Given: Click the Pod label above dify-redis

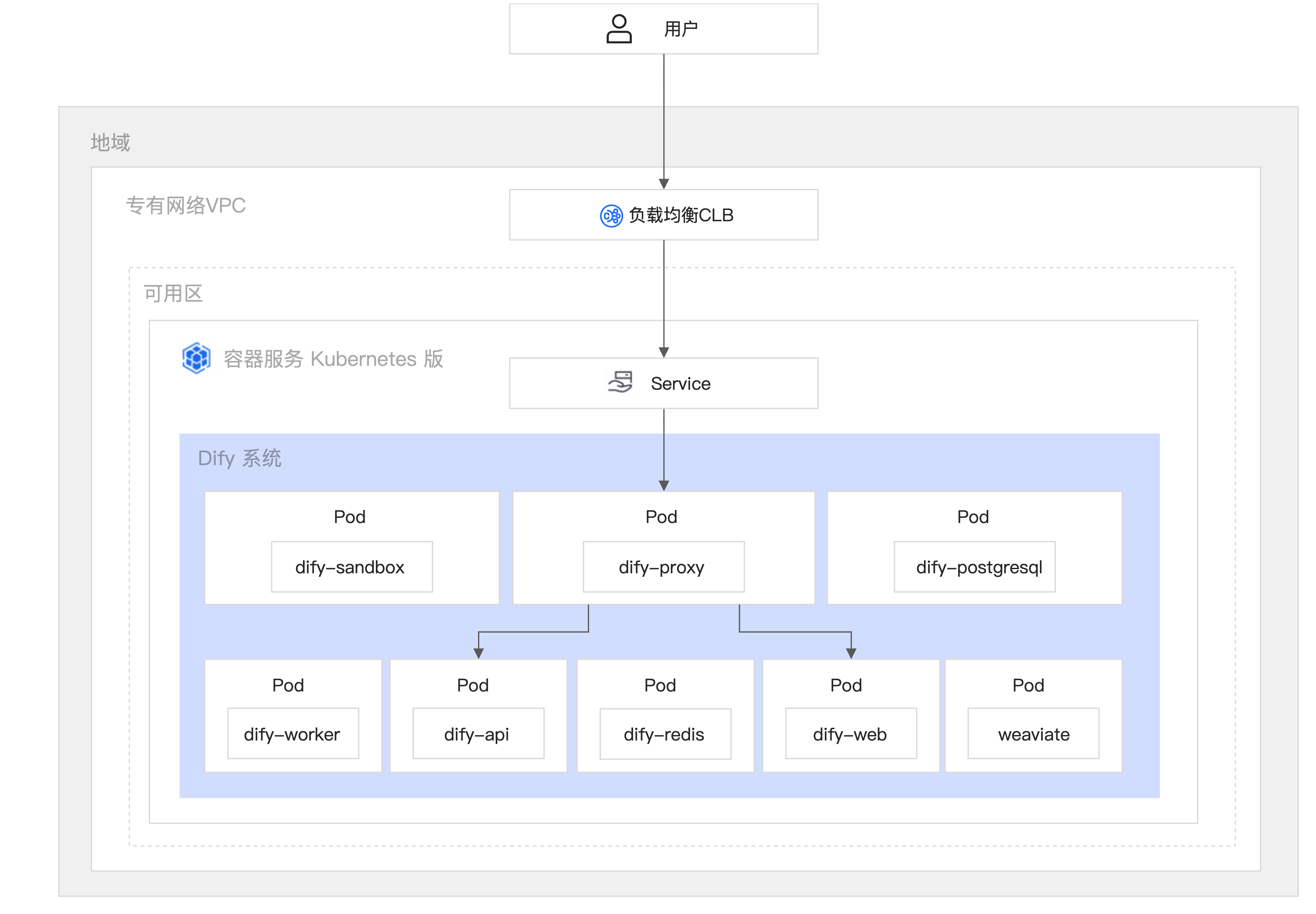Looking at the screenshot, I should coord(660,686).
